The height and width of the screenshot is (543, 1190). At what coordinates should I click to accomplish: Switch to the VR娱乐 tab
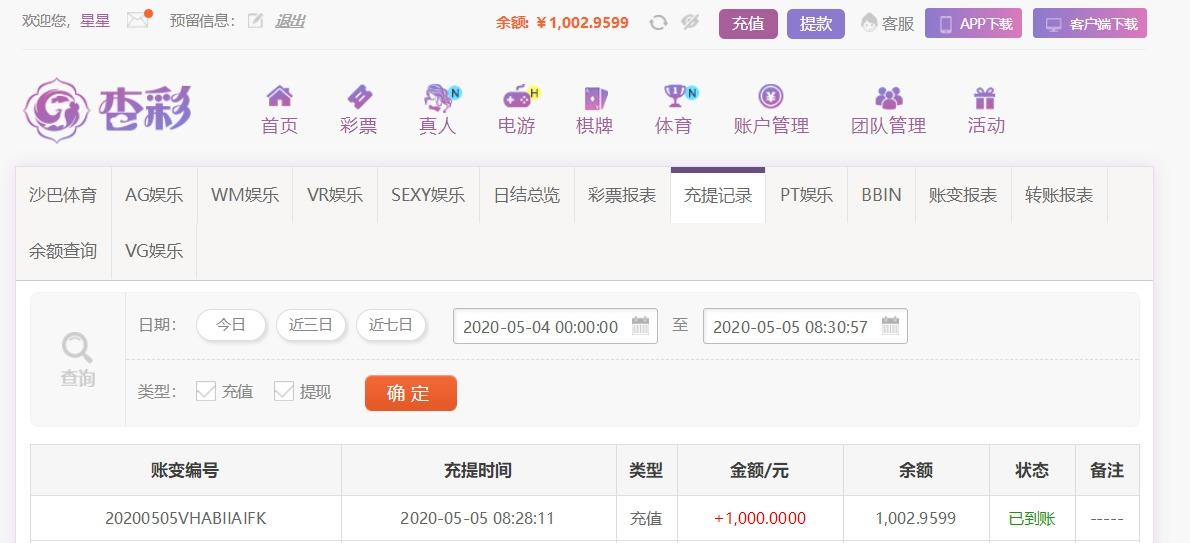[335, 195]
